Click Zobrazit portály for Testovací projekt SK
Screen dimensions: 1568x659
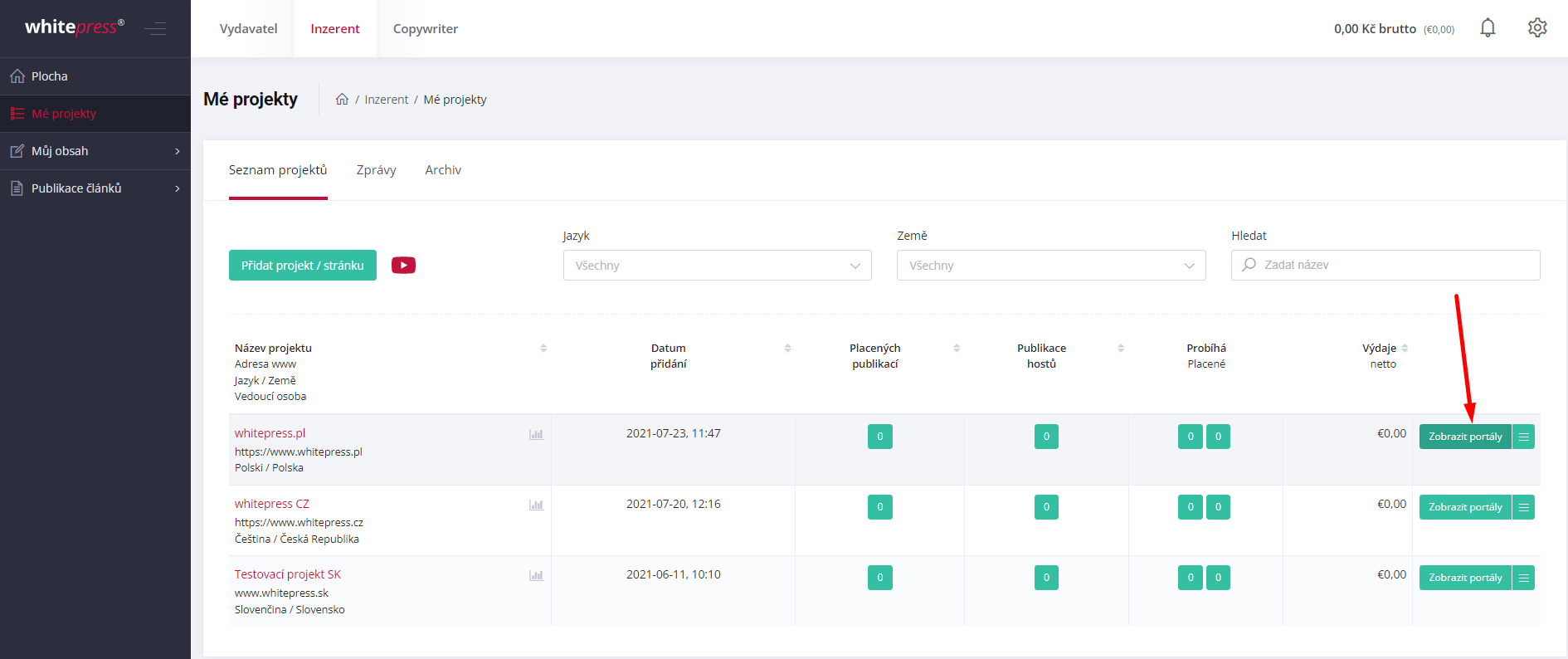click(1465, 578)
